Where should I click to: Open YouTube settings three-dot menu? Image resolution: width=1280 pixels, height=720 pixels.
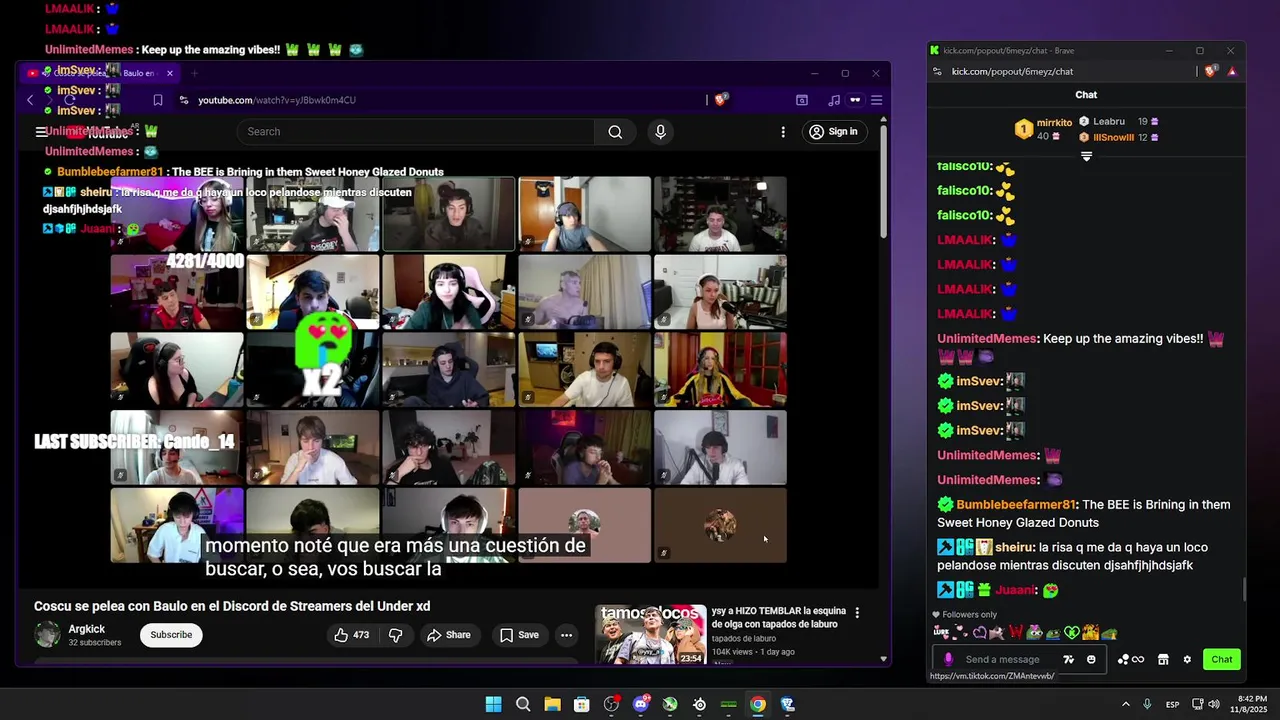click(783, 132)
